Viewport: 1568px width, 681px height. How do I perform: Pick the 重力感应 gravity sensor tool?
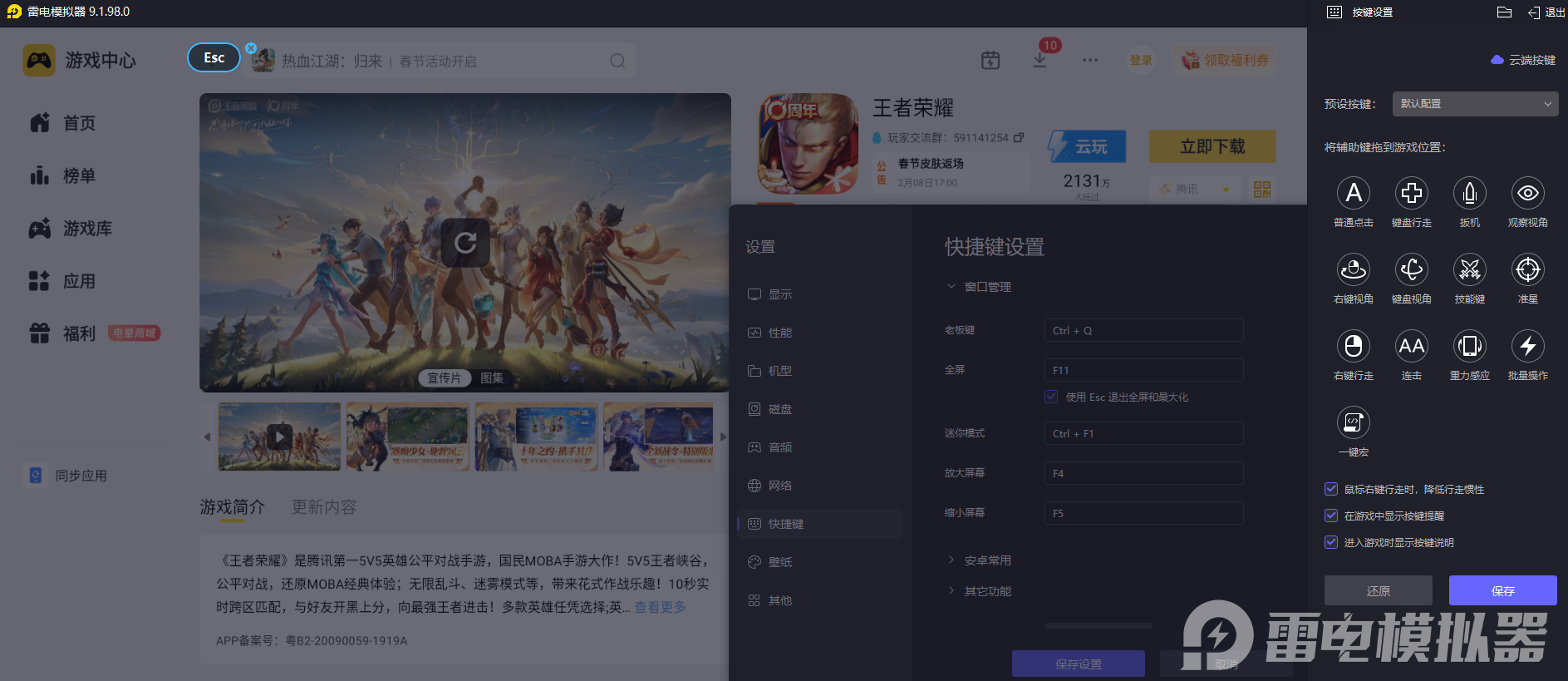pos(1469,346)
